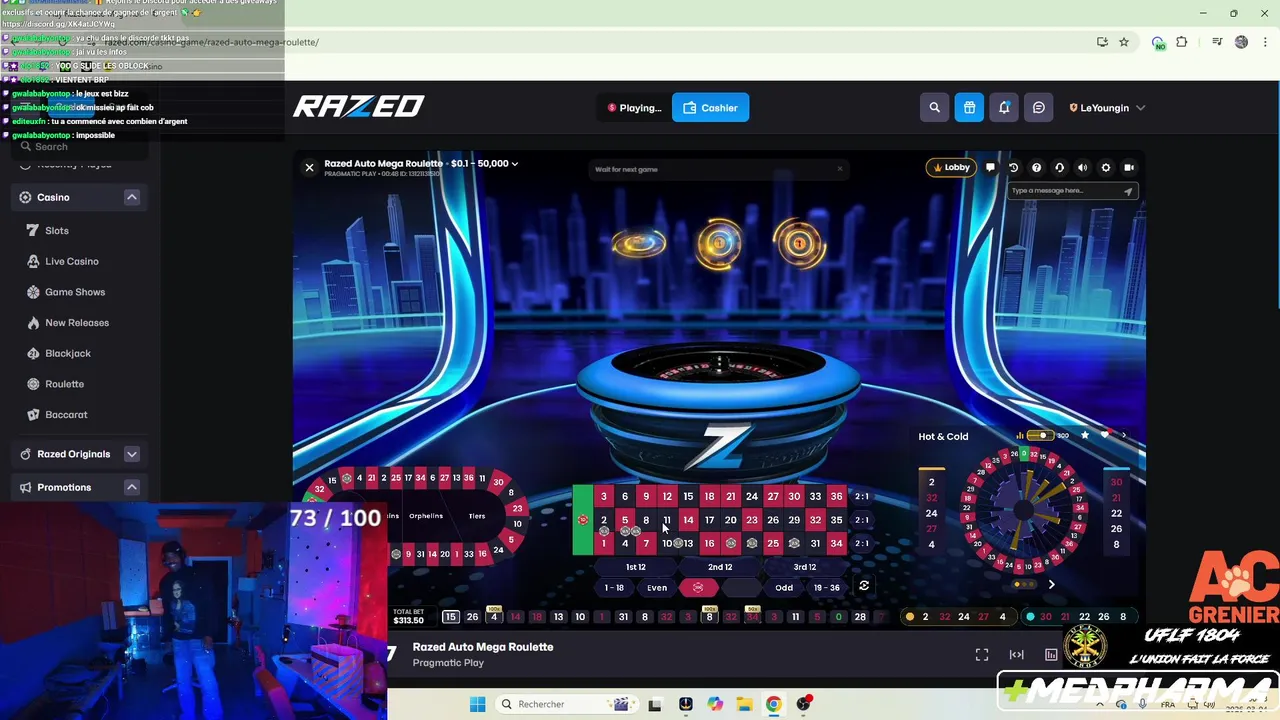The width and height of the screenshot is (1280, 720).
Task: Toggle the red color bet diamond
Action: pyautogui.click(x=698, y=587)
